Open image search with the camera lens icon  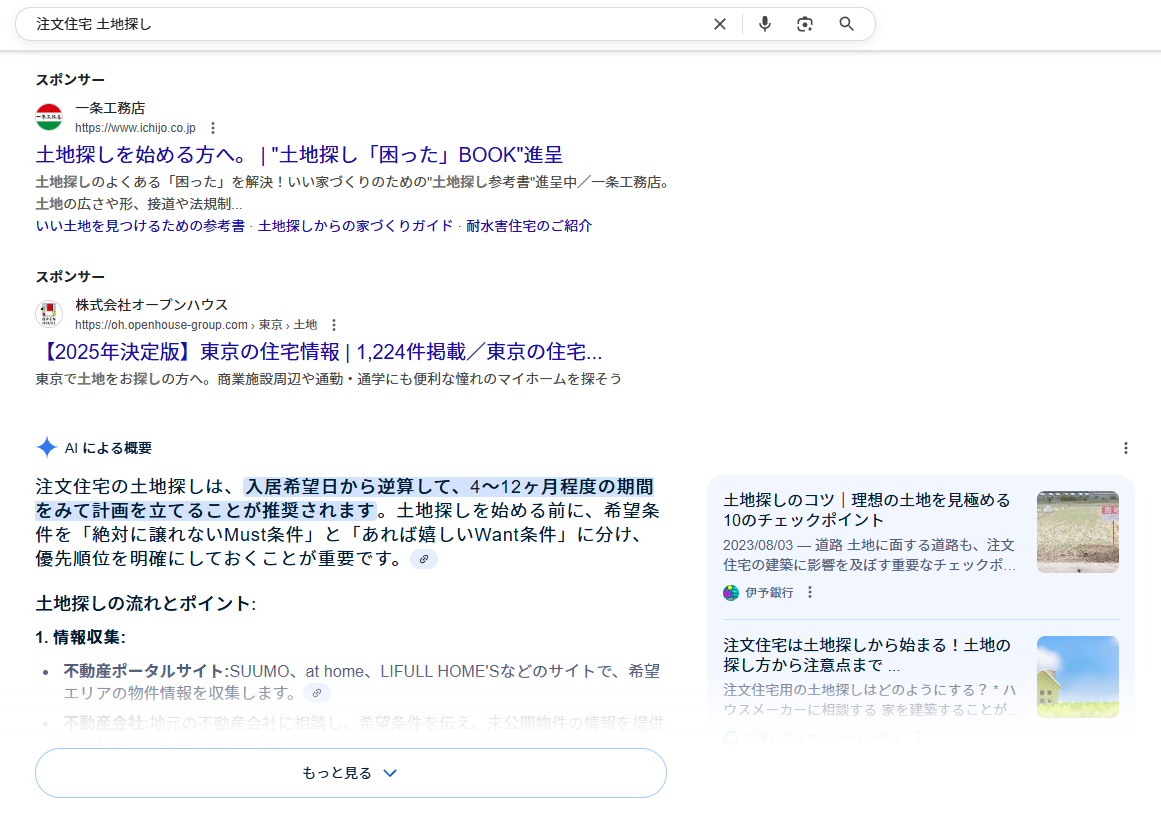coord(805,24)
